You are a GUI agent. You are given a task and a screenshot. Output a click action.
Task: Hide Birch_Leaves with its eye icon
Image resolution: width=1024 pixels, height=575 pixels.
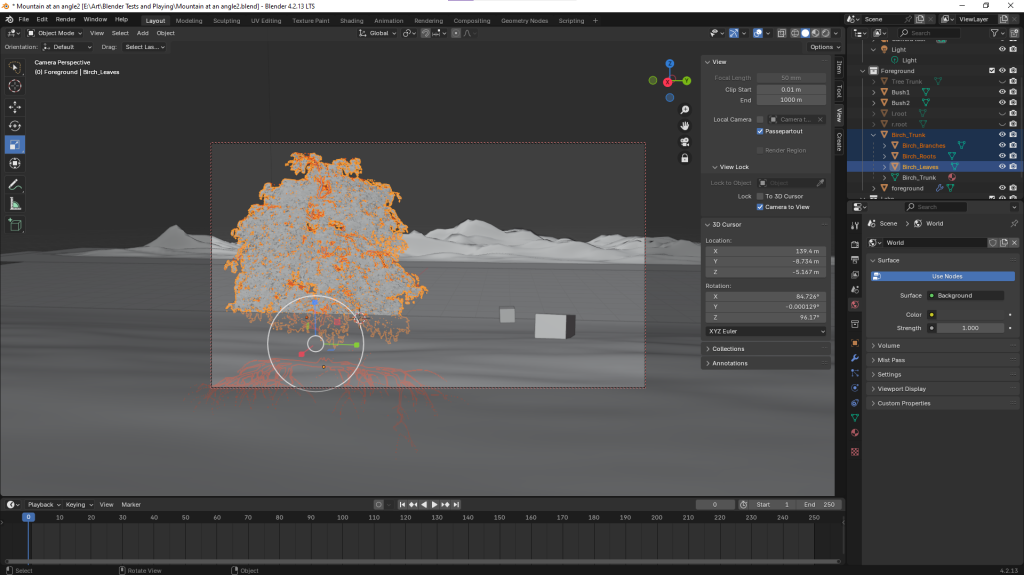[x=1002, y=167]
